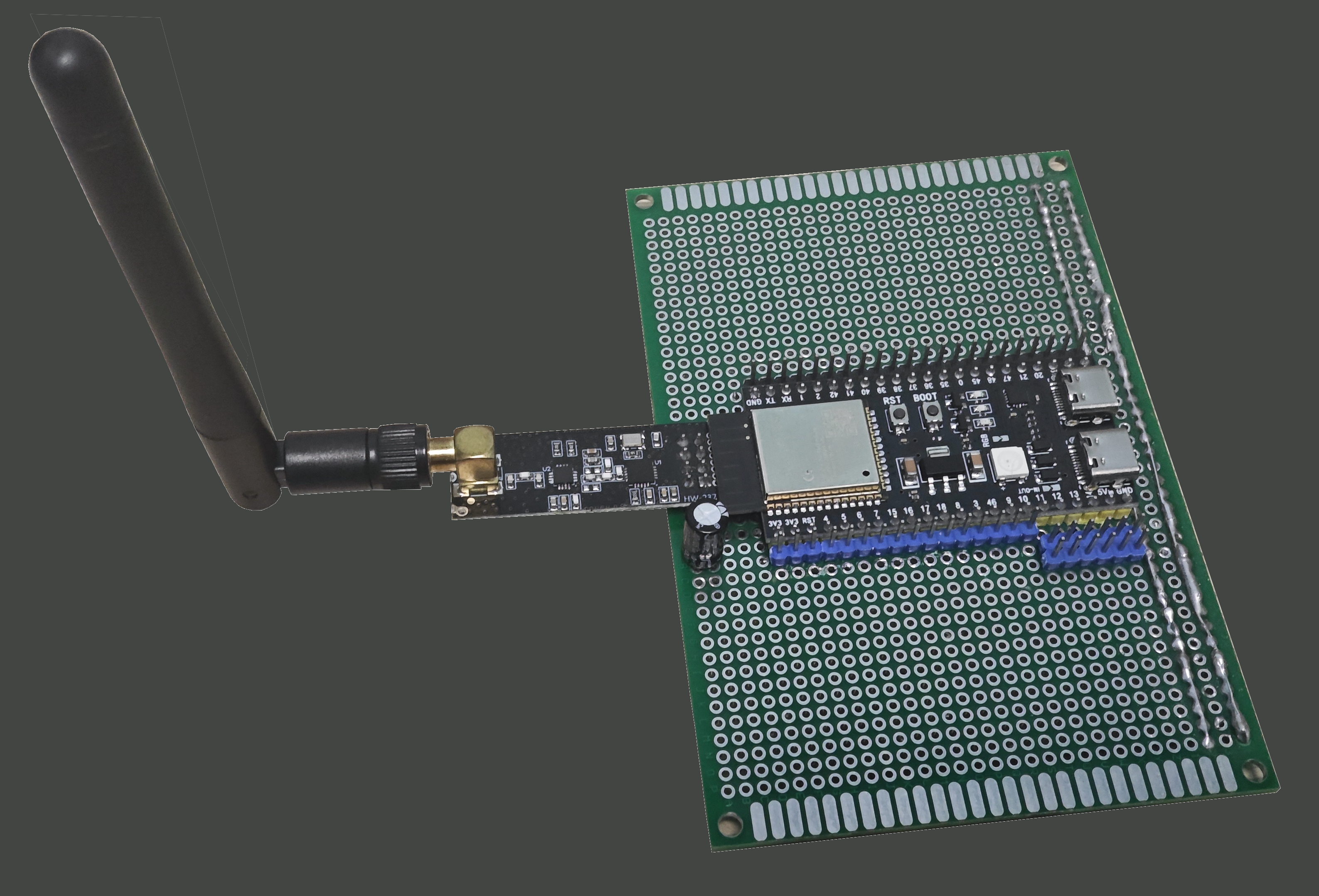The width and height of the screenshot is (1319, 896).
Task: Click the pin label 21
Action: (x=1024, y=377)
